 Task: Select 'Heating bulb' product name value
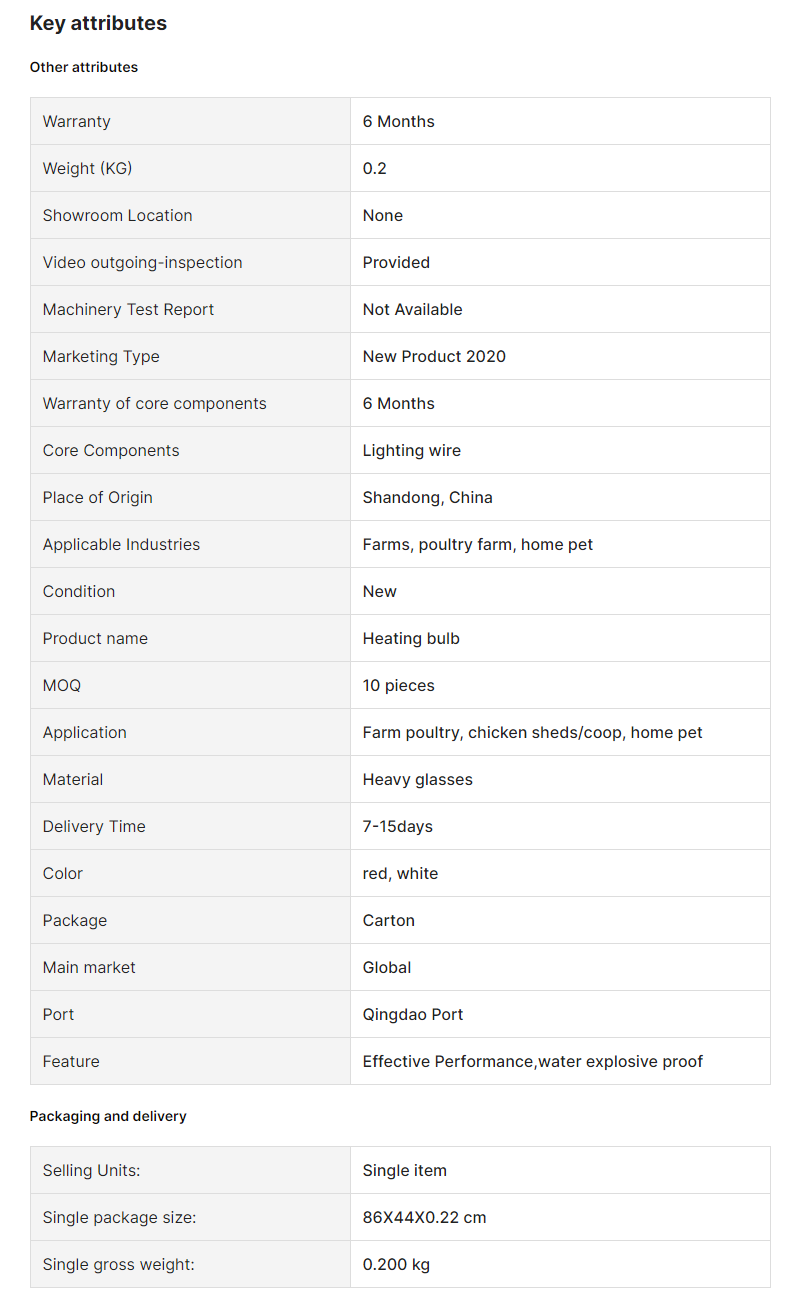click(x=411, y=638)
